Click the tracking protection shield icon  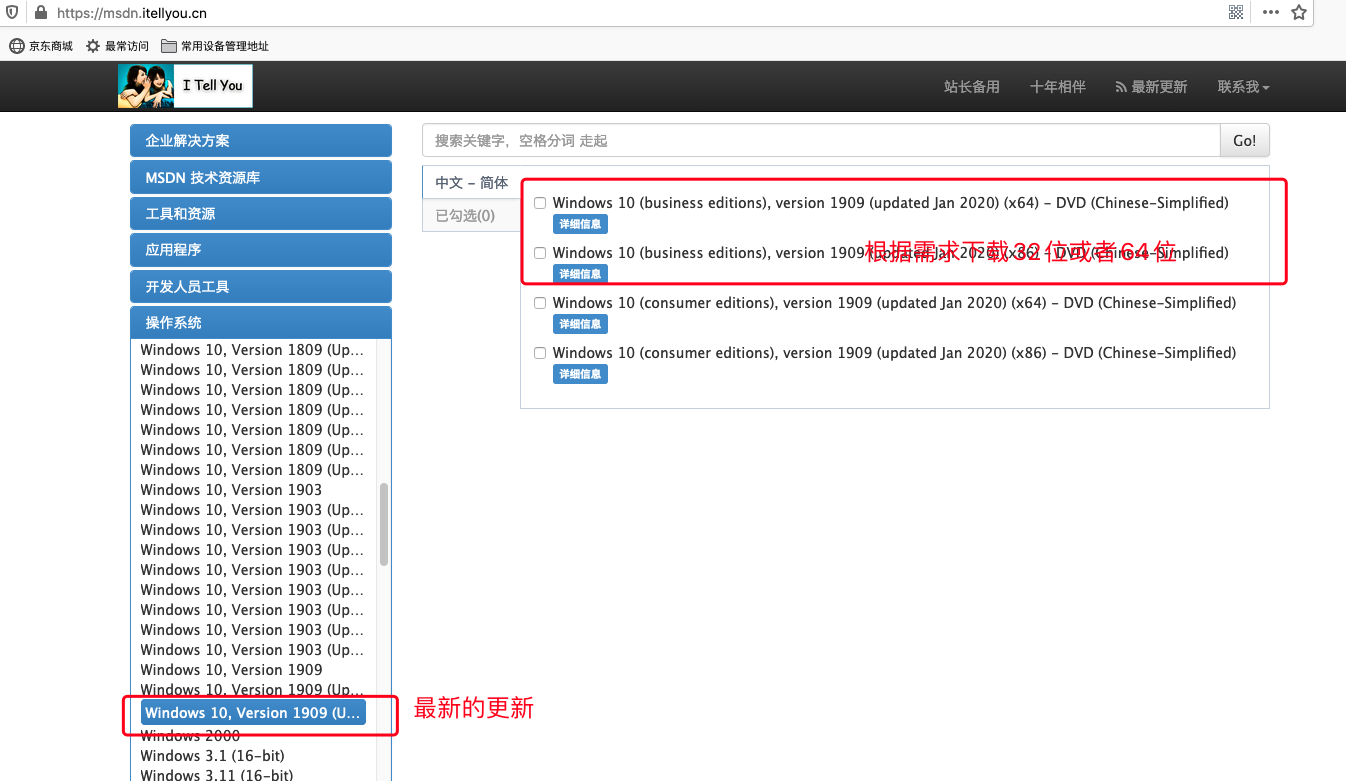tap(12, 13)
